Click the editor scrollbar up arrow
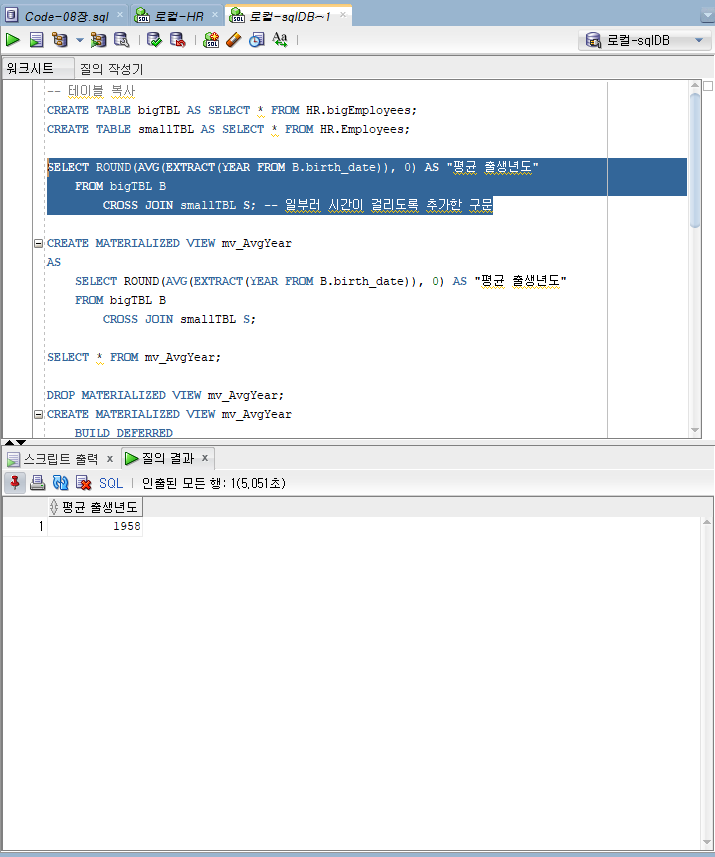The height and width of the screenshot is (857, 715). 695,85
